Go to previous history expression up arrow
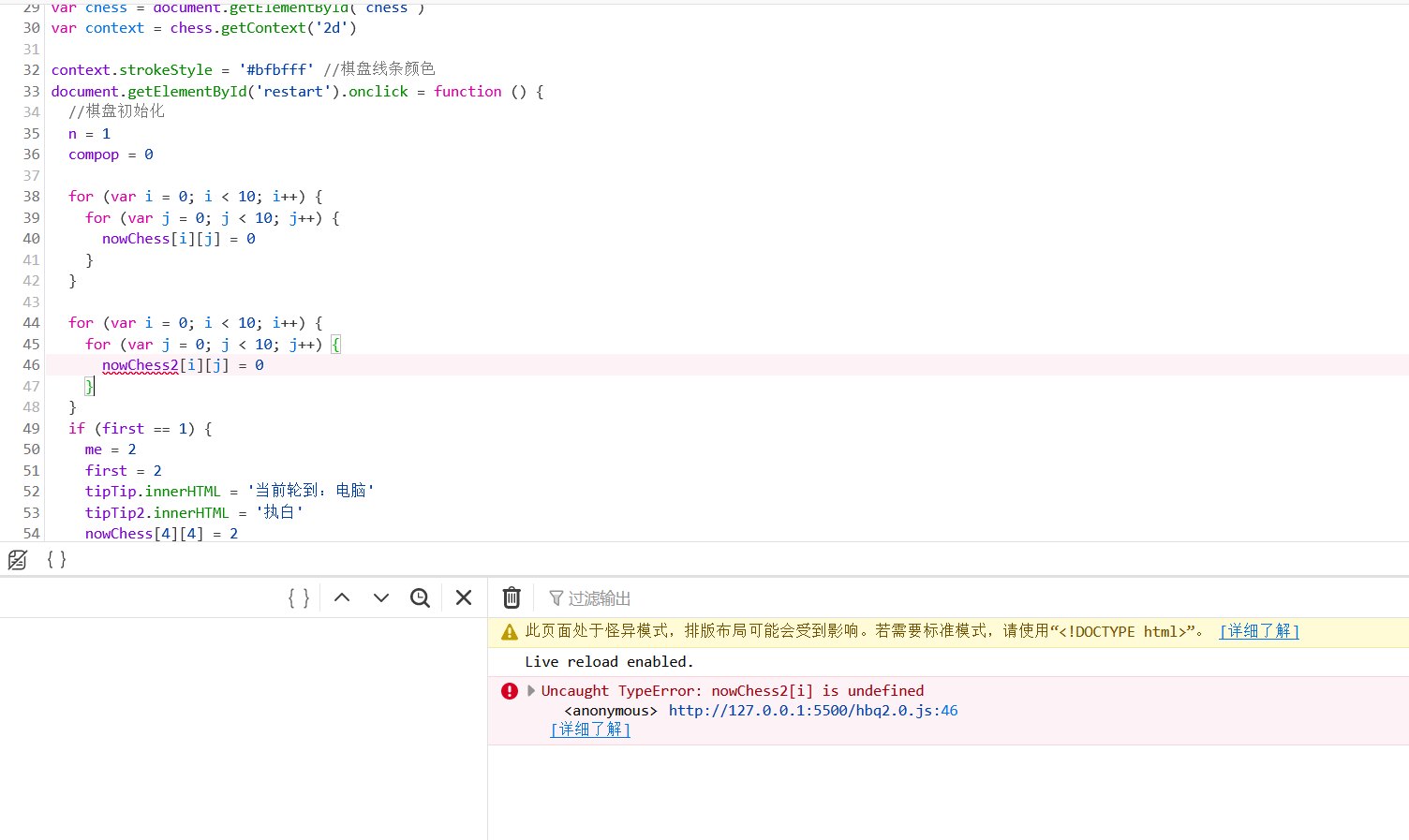 click(342, 598)
